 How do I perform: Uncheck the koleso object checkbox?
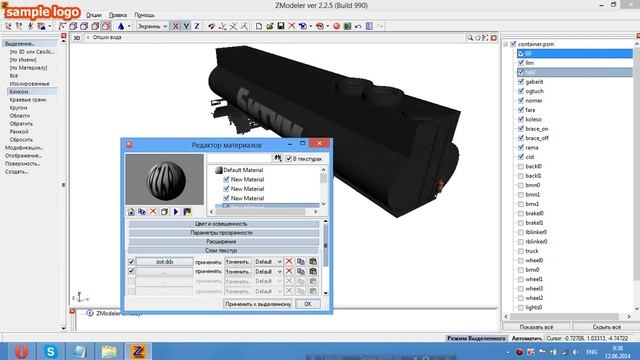tap(521, 119)
